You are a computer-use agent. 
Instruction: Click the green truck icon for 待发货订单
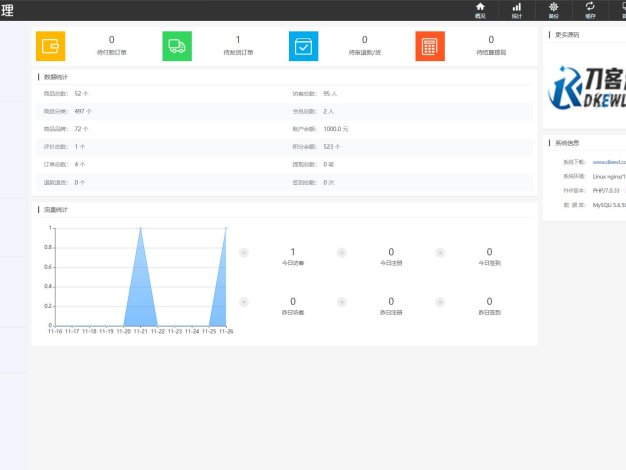177,46
